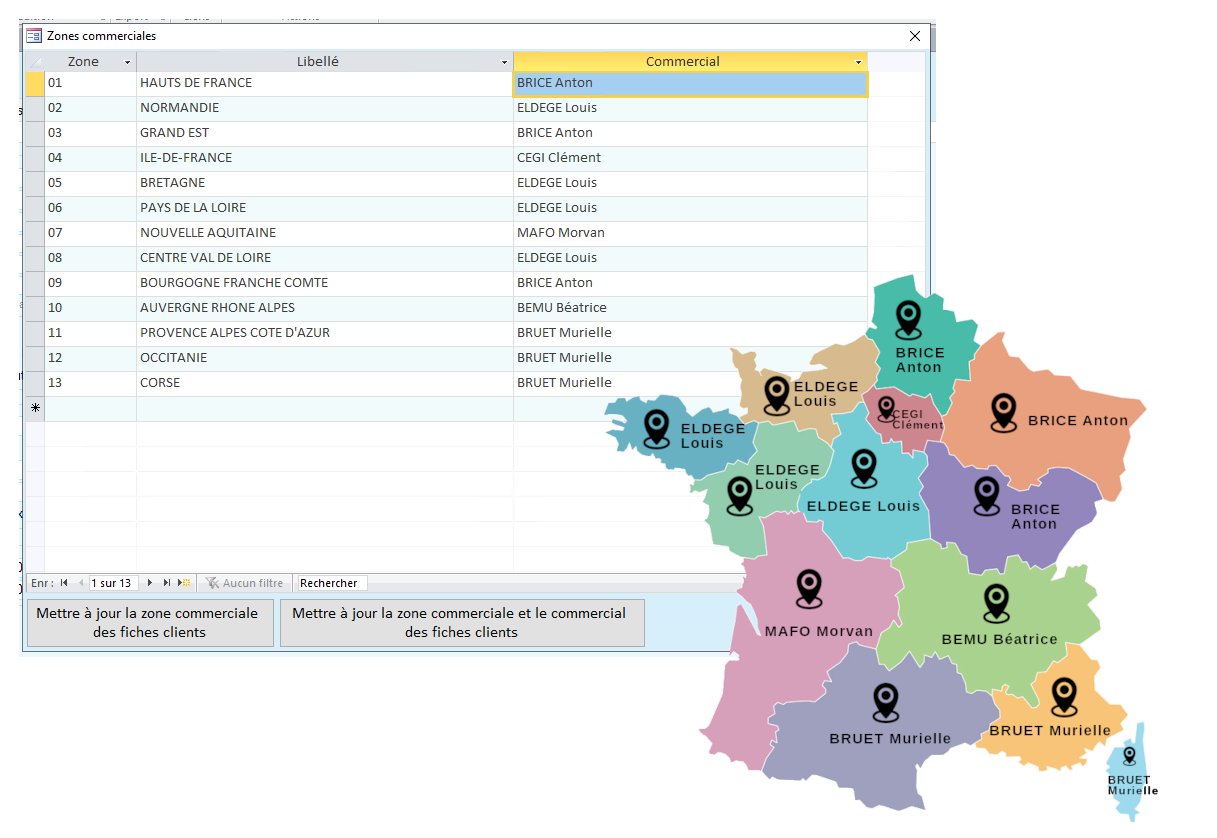Select the record counter showing 1 sur 13
This screenshot has width=1217, height=838.
[112, 582]
